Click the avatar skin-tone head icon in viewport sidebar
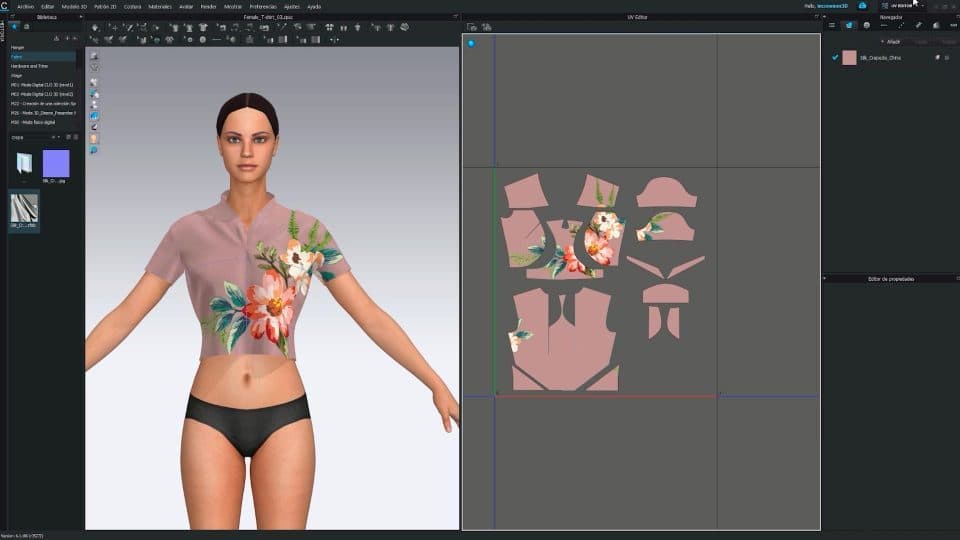 94,138
